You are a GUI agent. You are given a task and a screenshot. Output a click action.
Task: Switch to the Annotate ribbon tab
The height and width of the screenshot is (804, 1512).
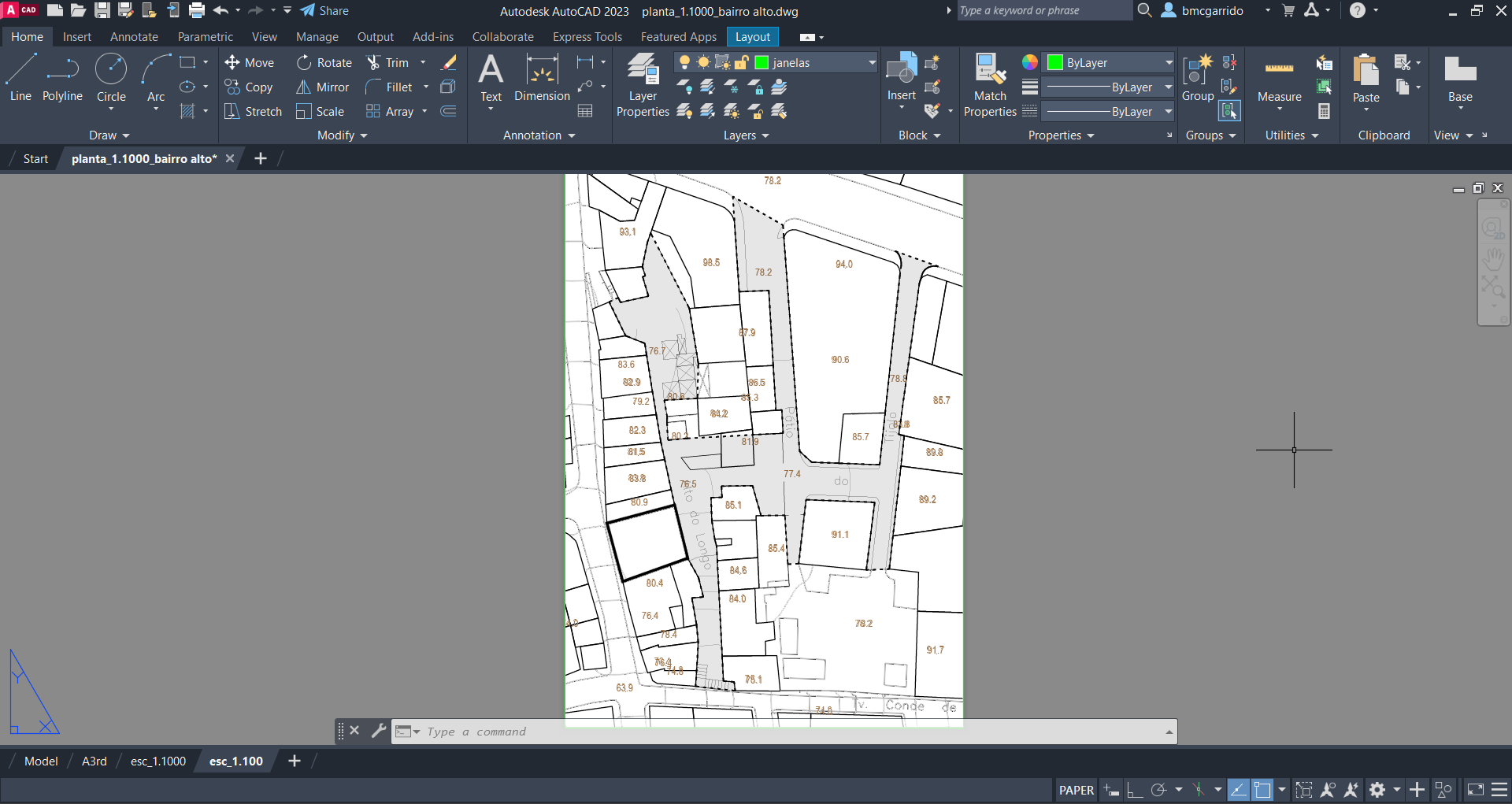pyautogui.click(x=134, y=37)
